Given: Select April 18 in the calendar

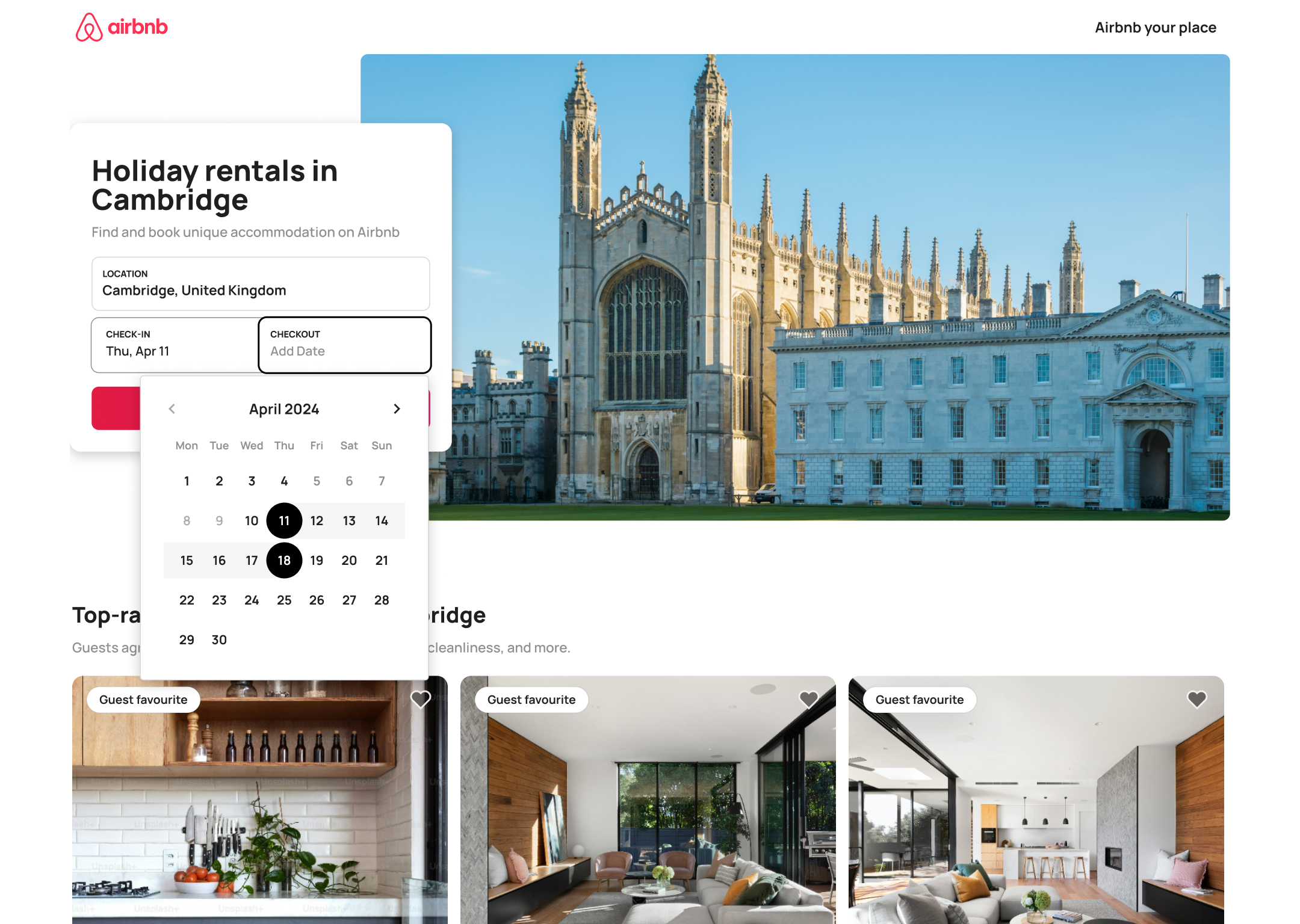Looking at the screenshot, I should 284,560.
